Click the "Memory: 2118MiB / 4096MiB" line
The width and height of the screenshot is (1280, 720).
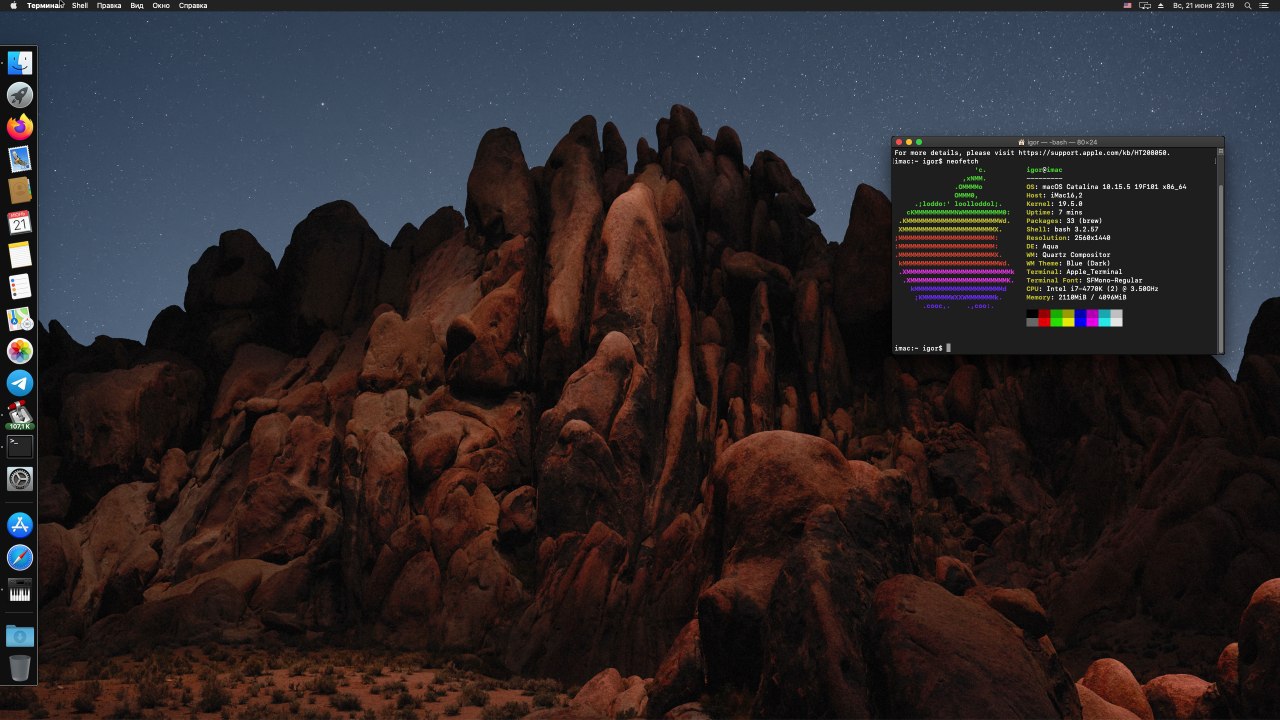[1076, 297]
